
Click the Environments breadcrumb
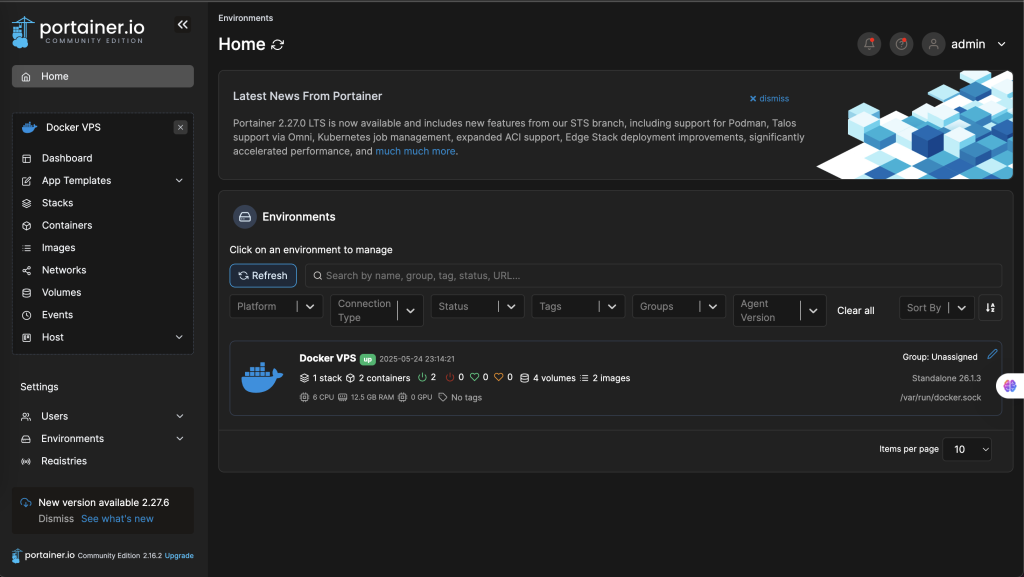coord(246,18)
